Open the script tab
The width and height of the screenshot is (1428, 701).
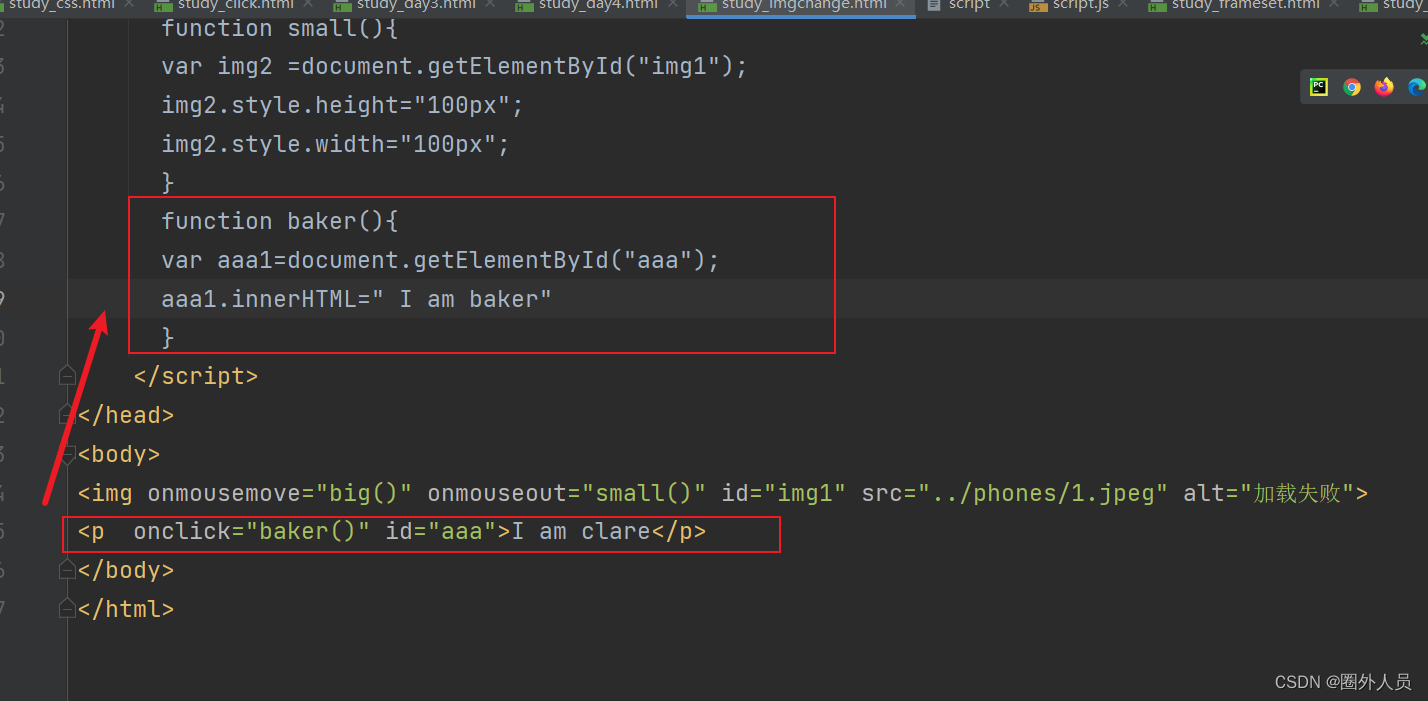point(969,5)
